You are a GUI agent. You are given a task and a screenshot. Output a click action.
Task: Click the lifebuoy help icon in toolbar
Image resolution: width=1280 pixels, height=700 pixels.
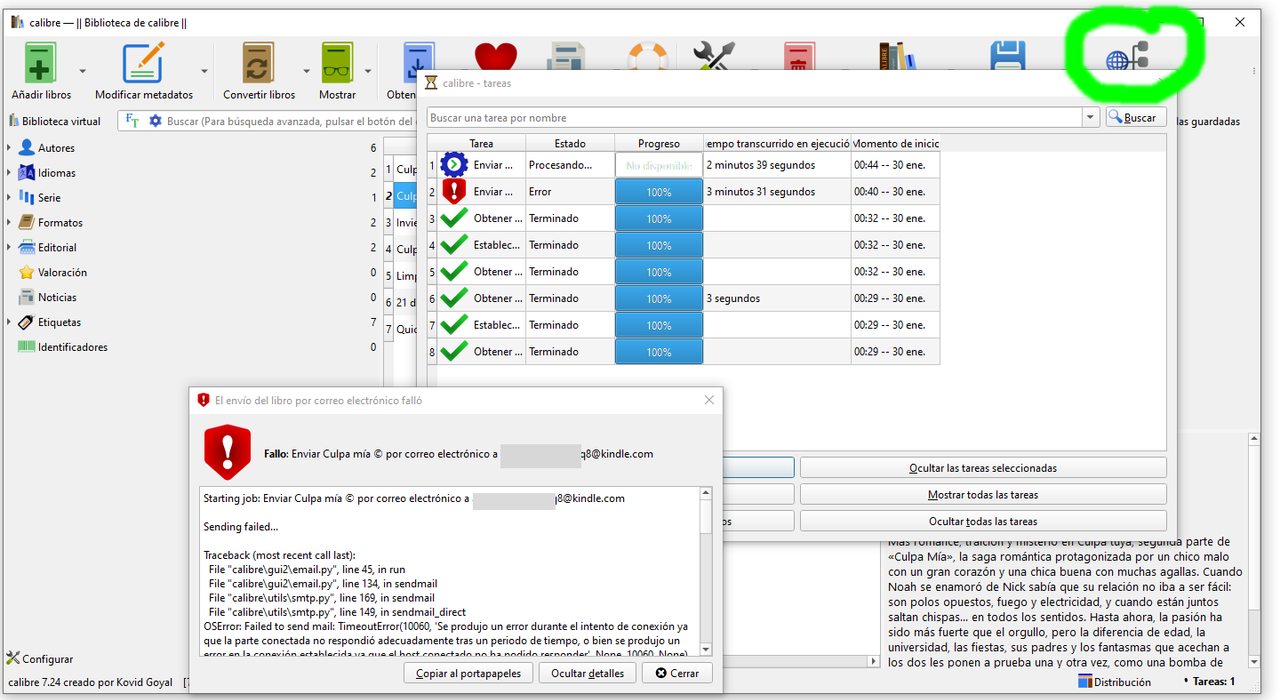tap(647, 57)
